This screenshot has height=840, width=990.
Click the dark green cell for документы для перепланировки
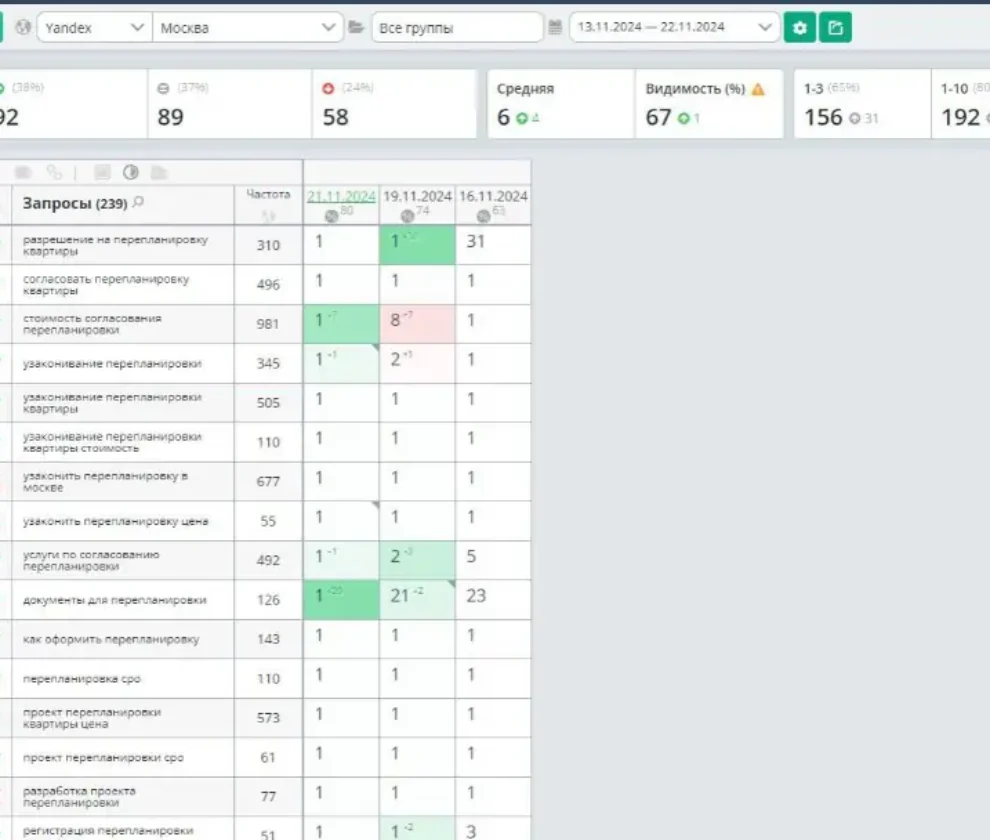pos(341,599)
